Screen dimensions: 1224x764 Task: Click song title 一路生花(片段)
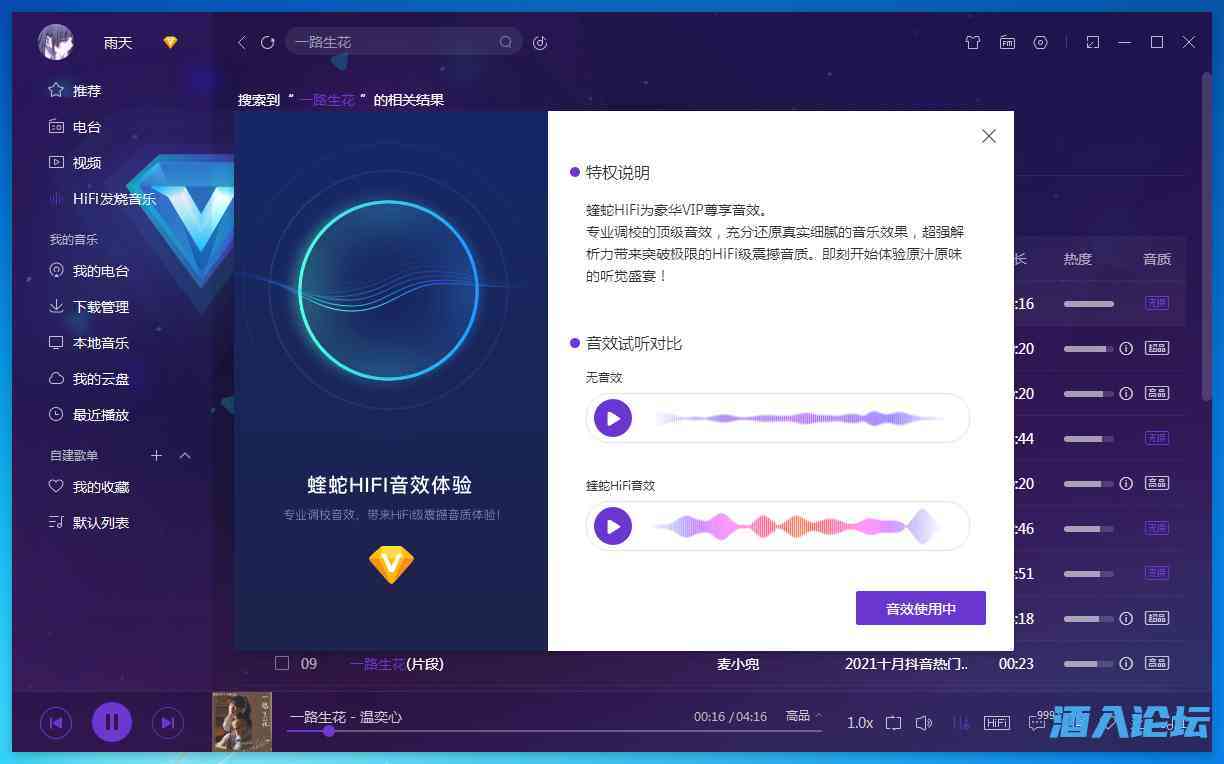[396, 663]
